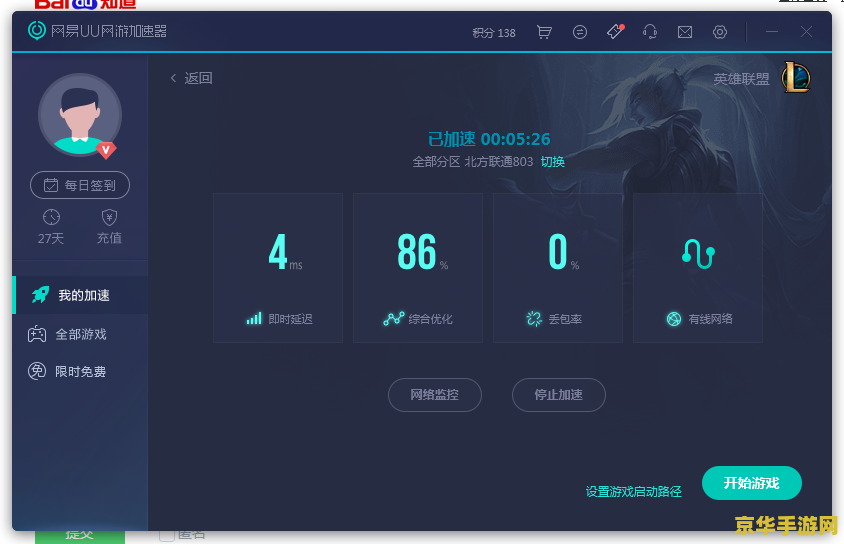Click the 每日签到 daily check-in button
Image resolution: width=844 pixels, height=544 pixels.
coord(80,185)
